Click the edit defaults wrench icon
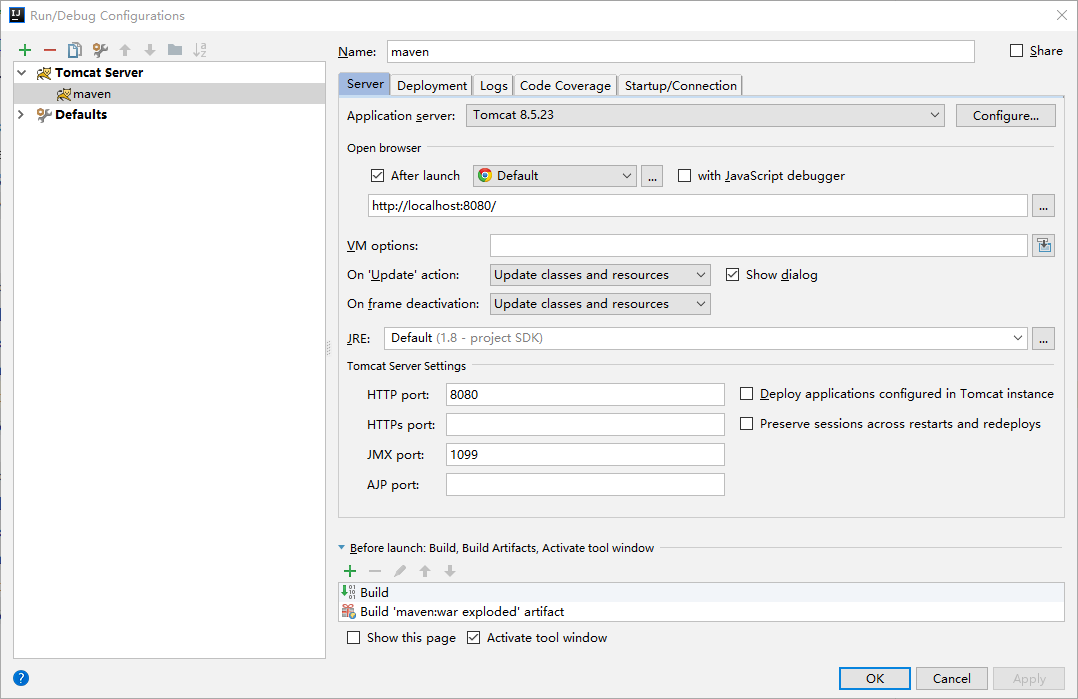This screenshot has height=699, width=1078. point(100,50)
